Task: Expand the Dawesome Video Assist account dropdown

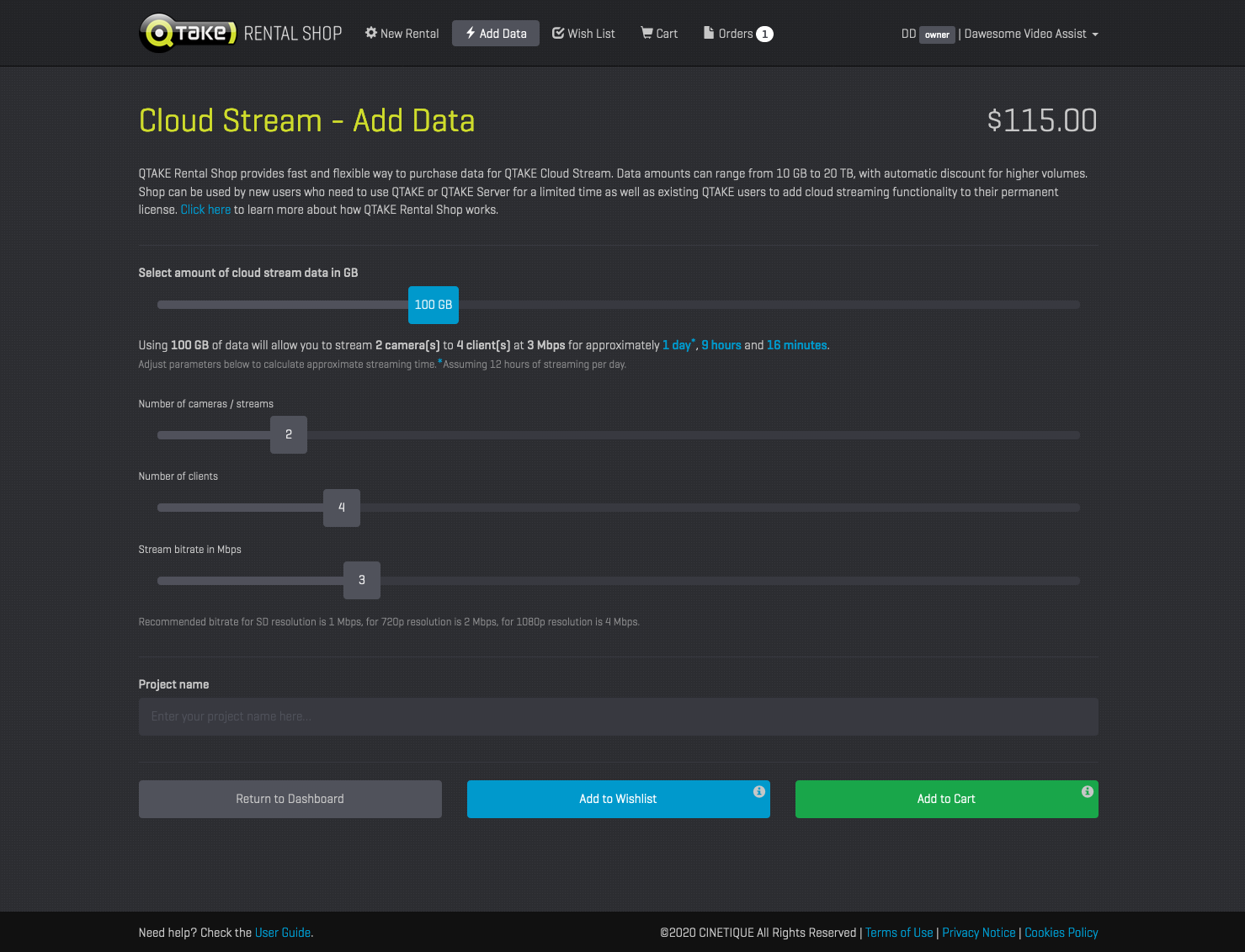Action: (1031, 34)
